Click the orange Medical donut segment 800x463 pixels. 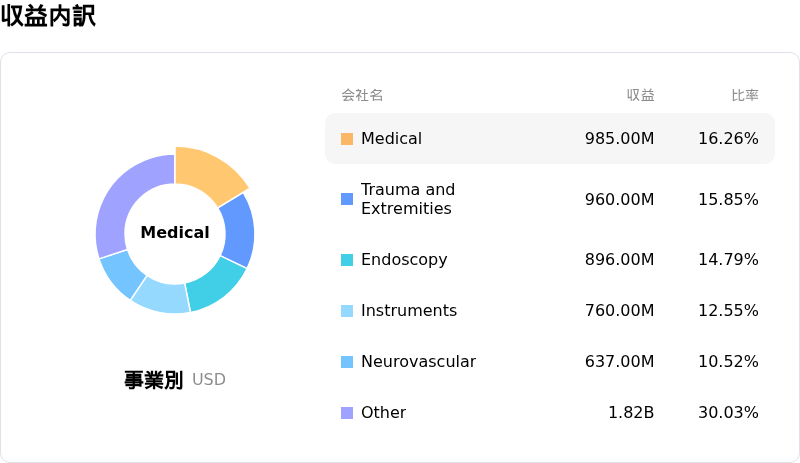207,172
